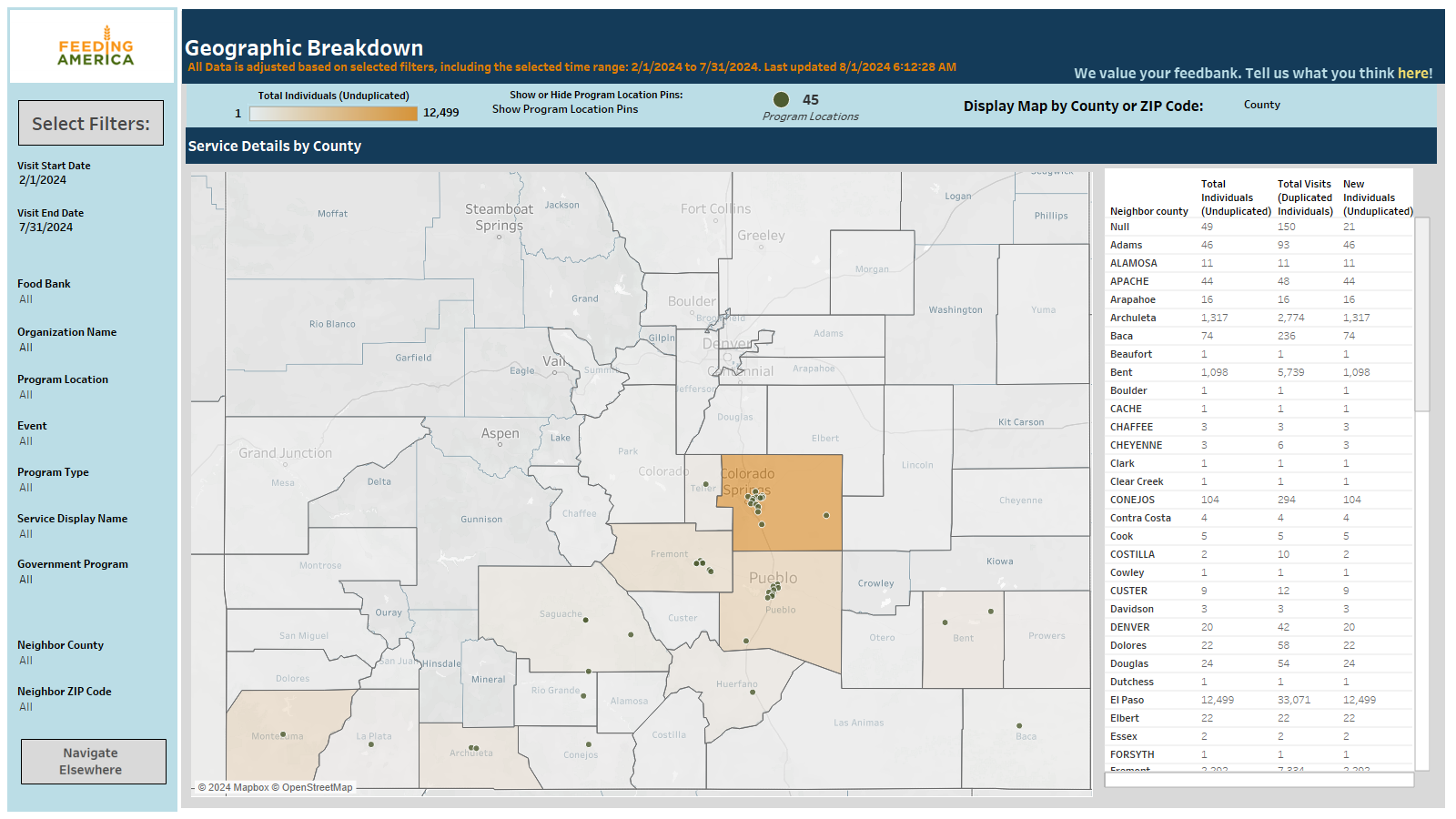The width and height of the screenshot is (1456, 819).
Task: Click the Total Individuals color gradient legend
Action: tap(333, 113)
